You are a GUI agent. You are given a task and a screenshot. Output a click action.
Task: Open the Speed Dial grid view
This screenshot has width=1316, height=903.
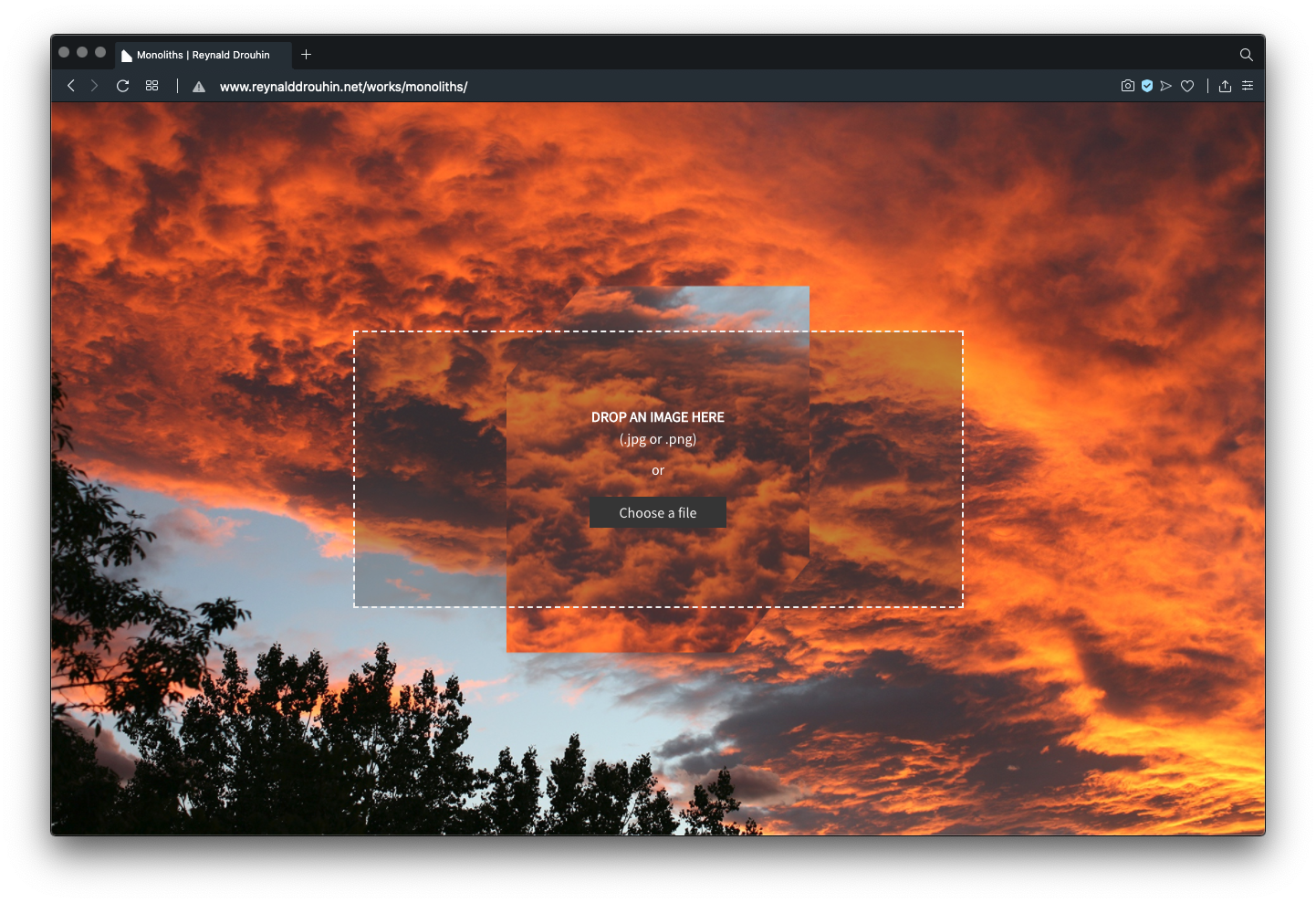coord(152,86)
